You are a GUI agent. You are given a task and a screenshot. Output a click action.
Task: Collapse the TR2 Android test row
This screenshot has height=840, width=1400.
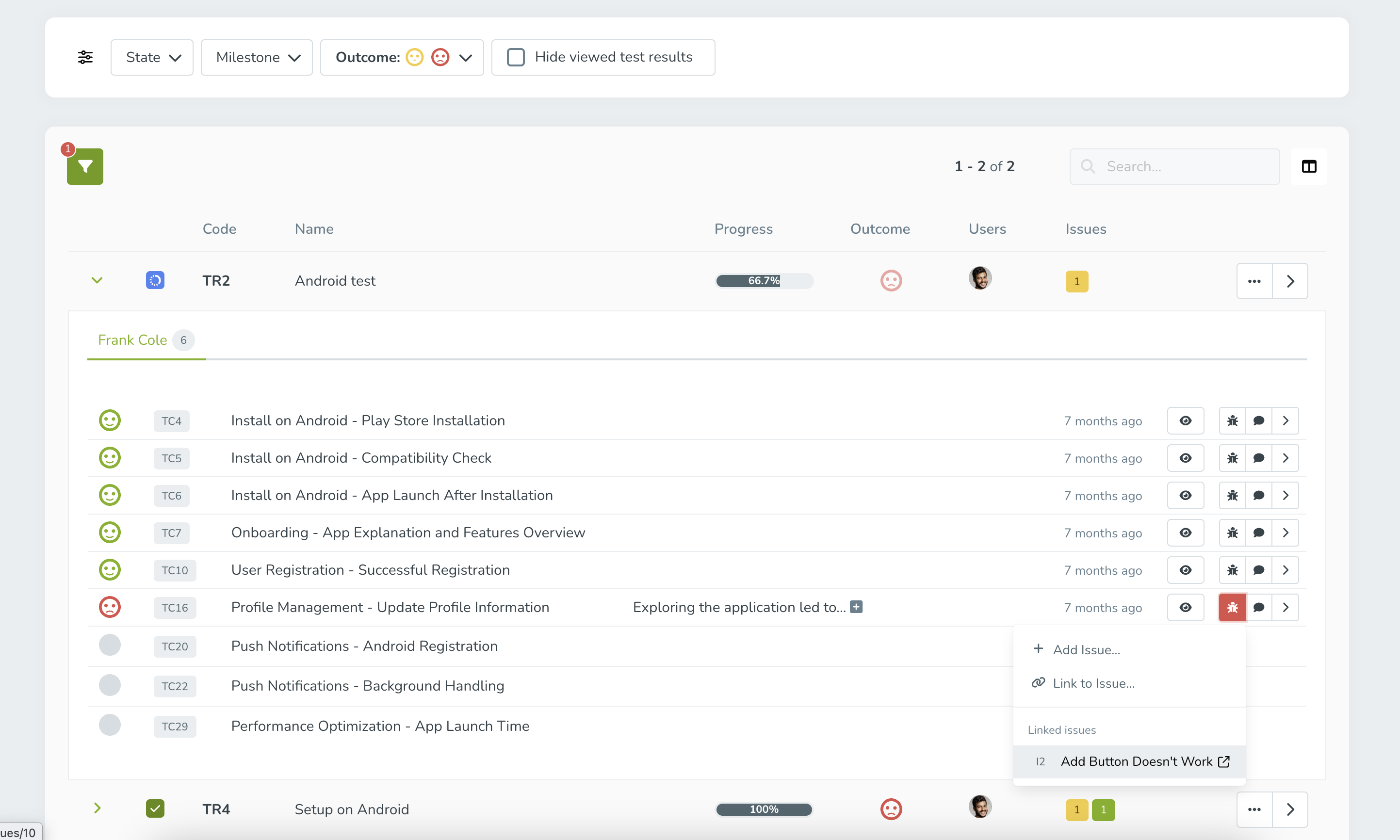click(x=96, y=280)
